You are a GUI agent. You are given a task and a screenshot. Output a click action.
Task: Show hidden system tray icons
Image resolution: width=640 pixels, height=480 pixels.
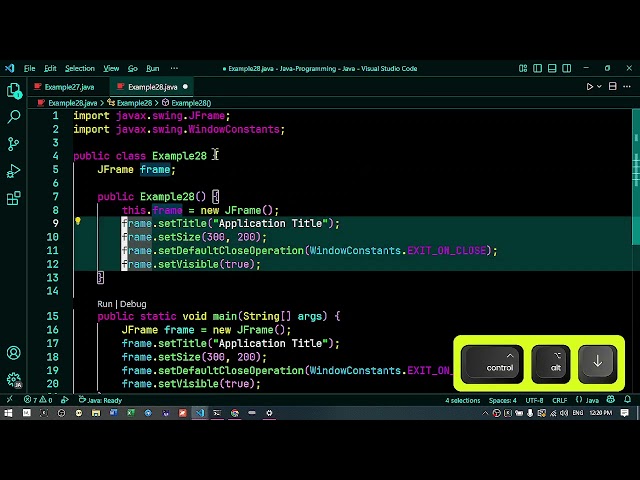[x=485, y=413]
